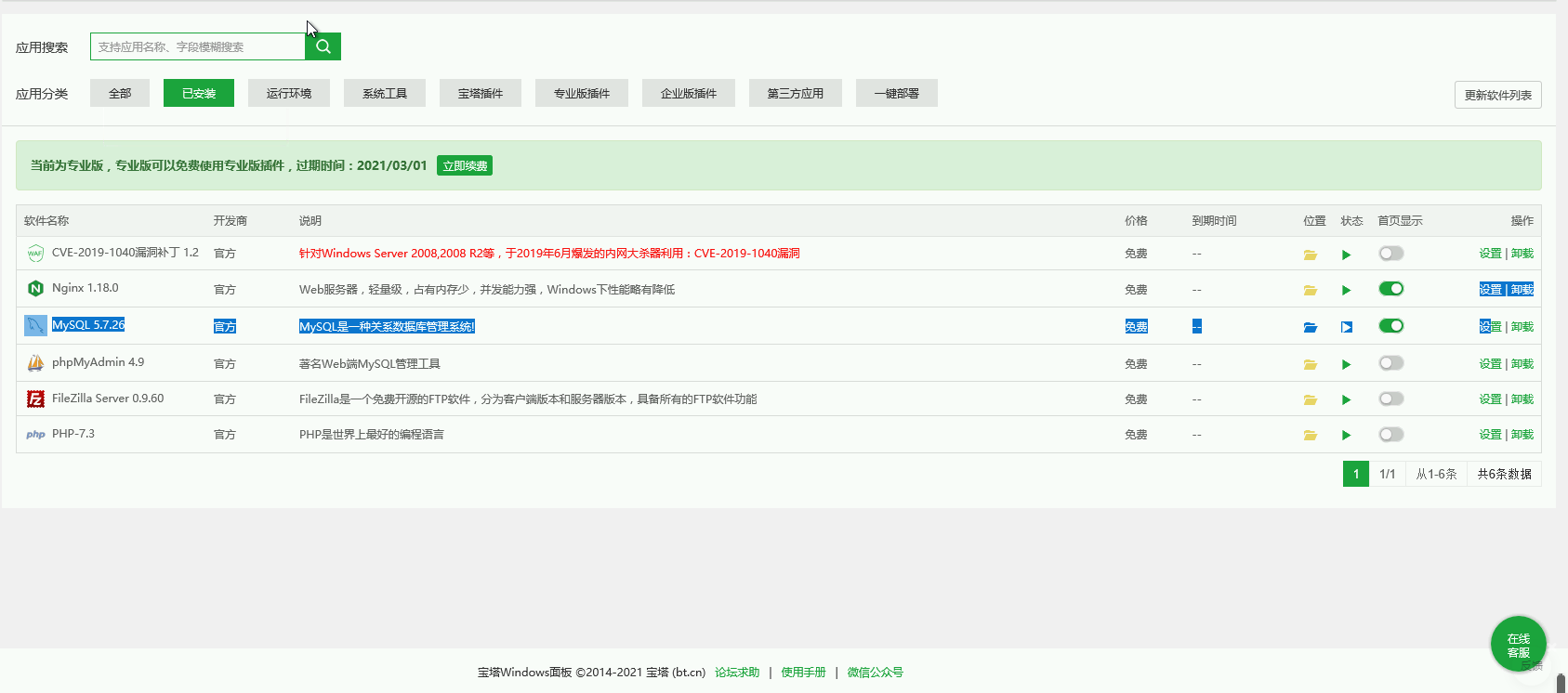Select the 一键部署 category tab
This screenshot has width=1568, height=693.
coord(897,93)
